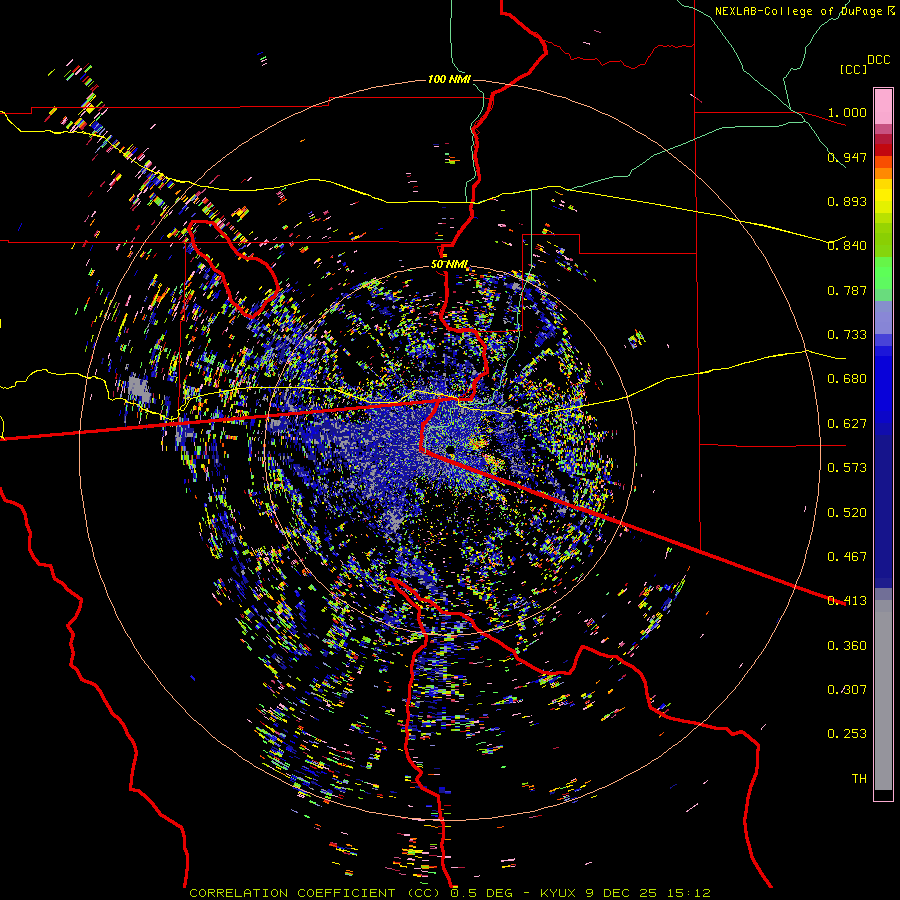Click the 0.467 legend value

847,557
